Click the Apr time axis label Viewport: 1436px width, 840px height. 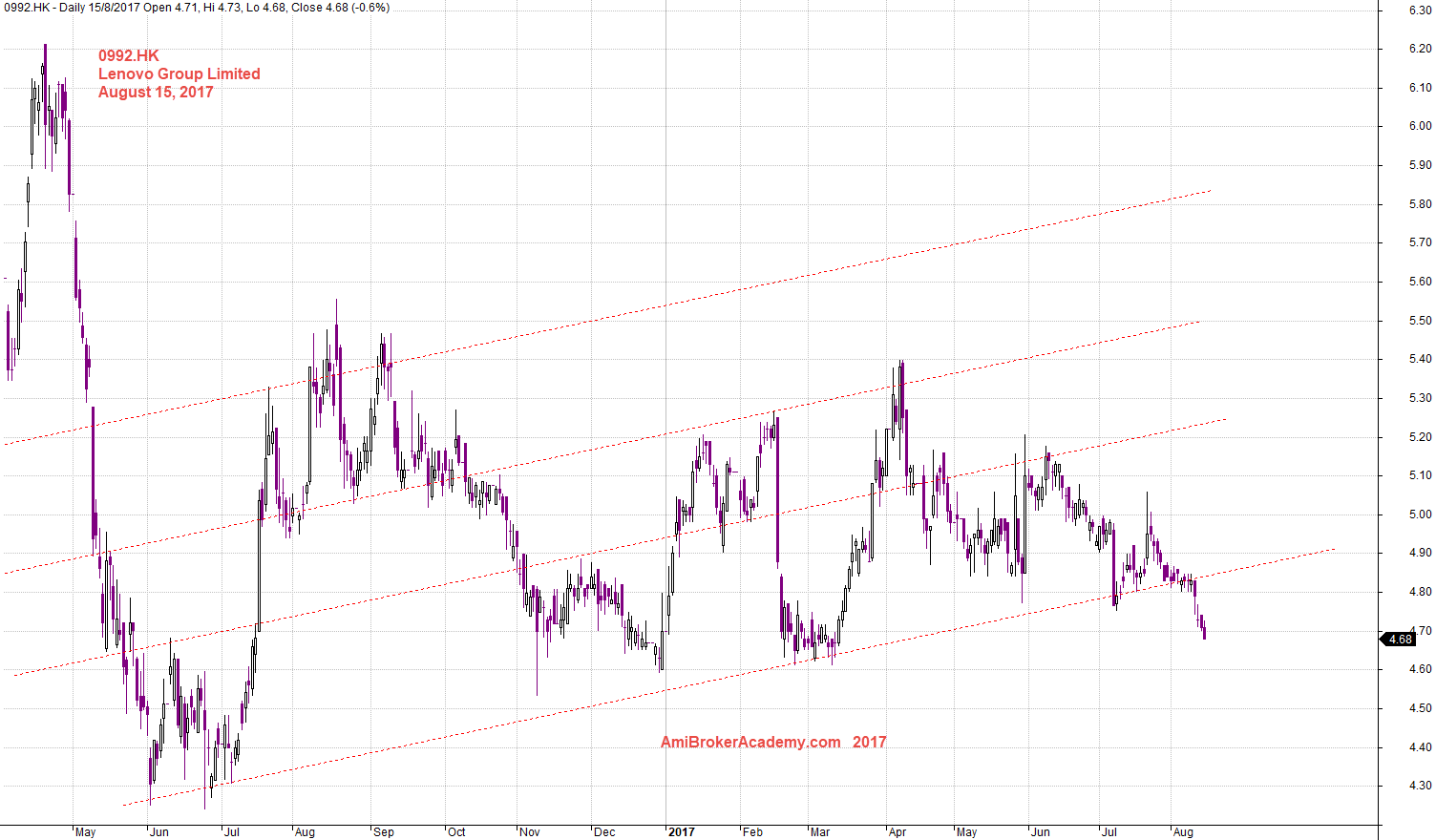click(x=897, y=832)
